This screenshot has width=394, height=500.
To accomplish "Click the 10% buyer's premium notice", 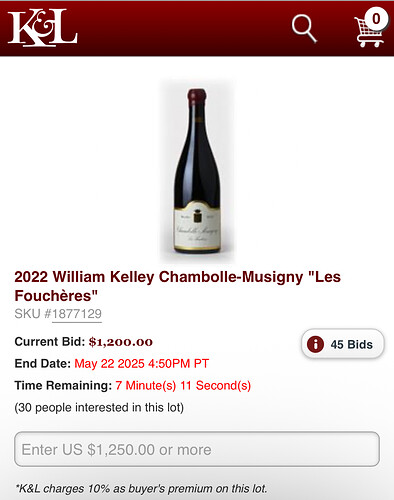I will (141, 489).
